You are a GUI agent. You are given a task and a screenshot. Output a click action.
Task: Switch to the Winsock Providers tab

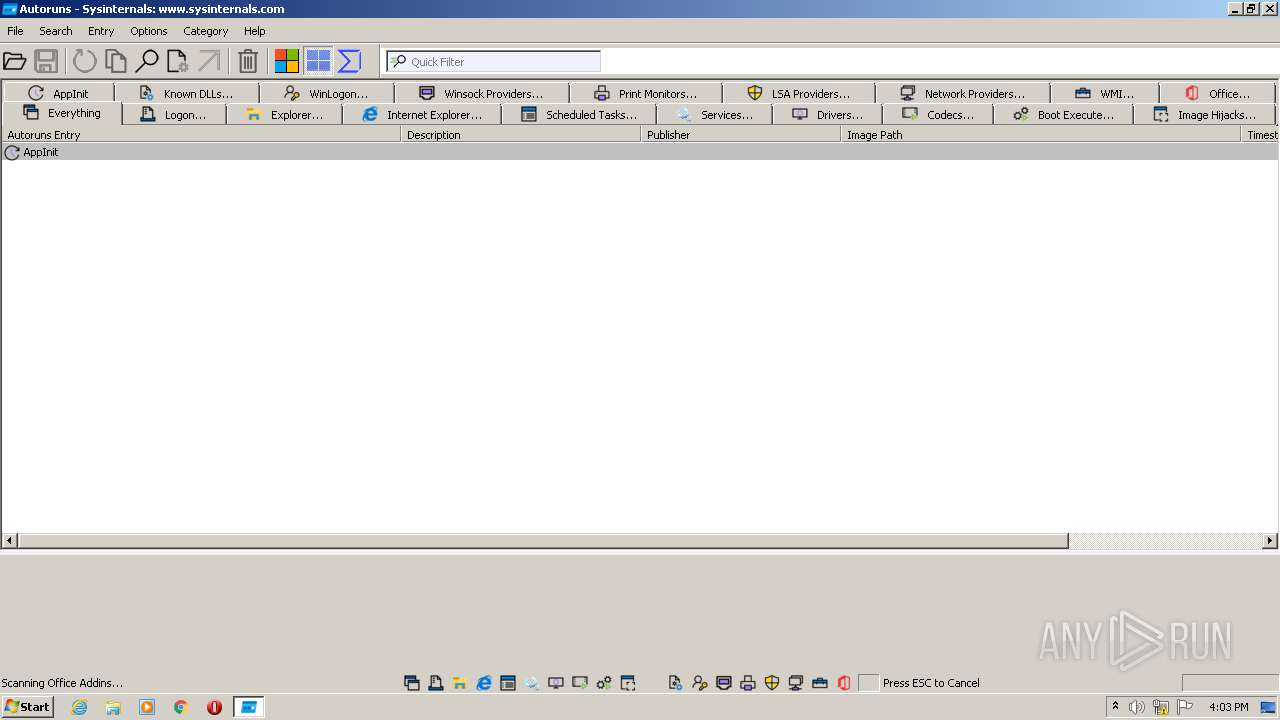pyautogui.click(x=481, y=93)
